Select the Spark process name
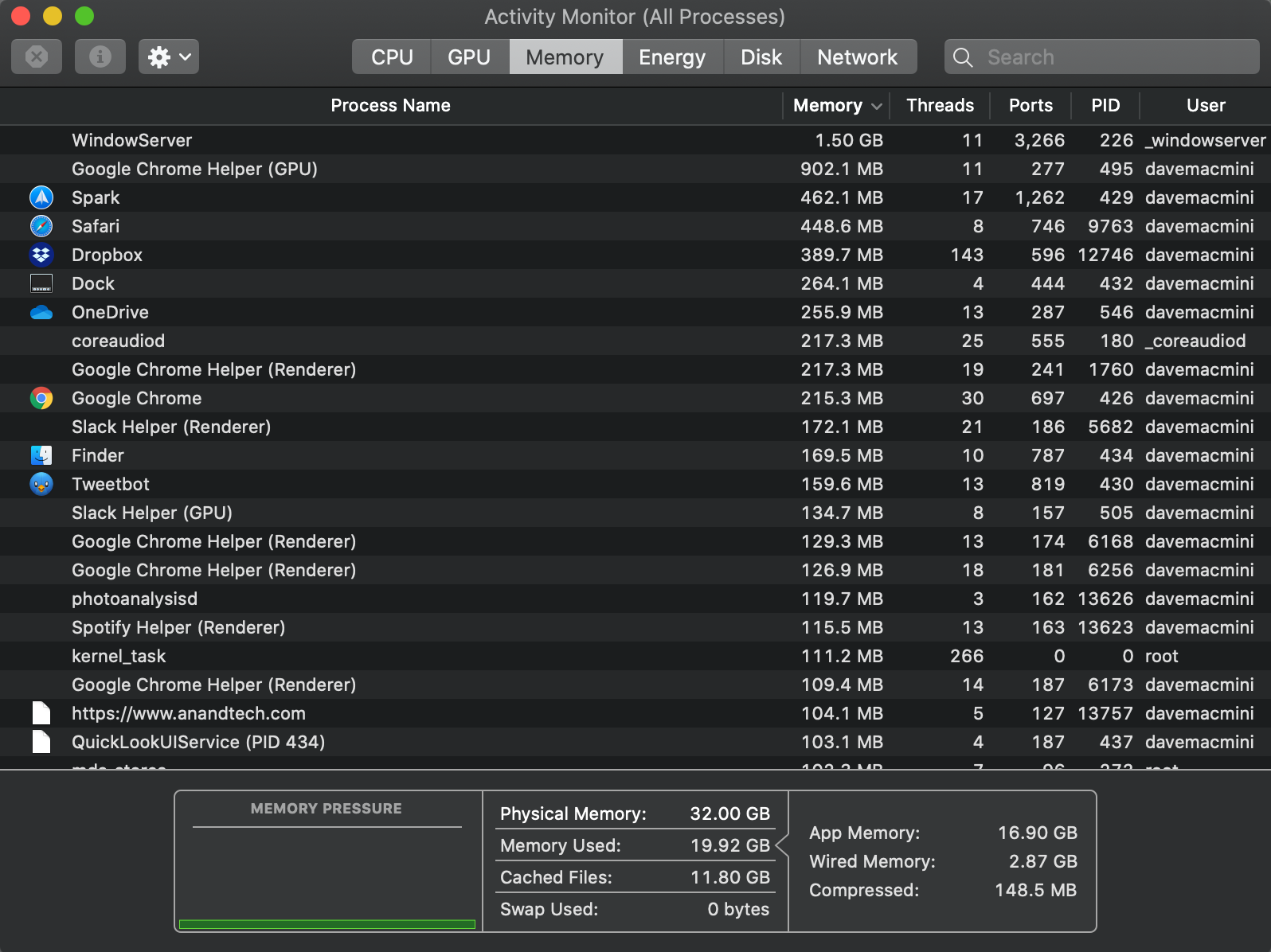 coord(96,197)
